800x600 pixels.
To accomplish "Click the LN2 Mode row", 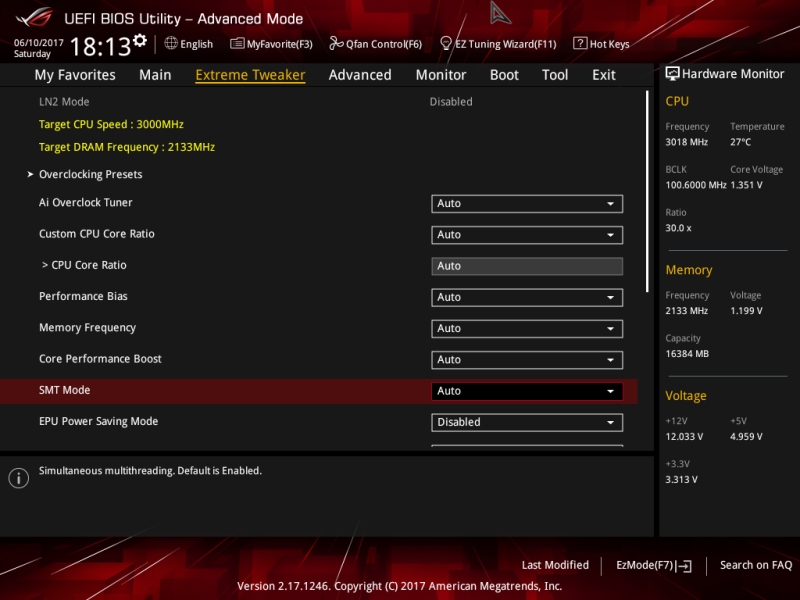I will [x=318, y=102].
